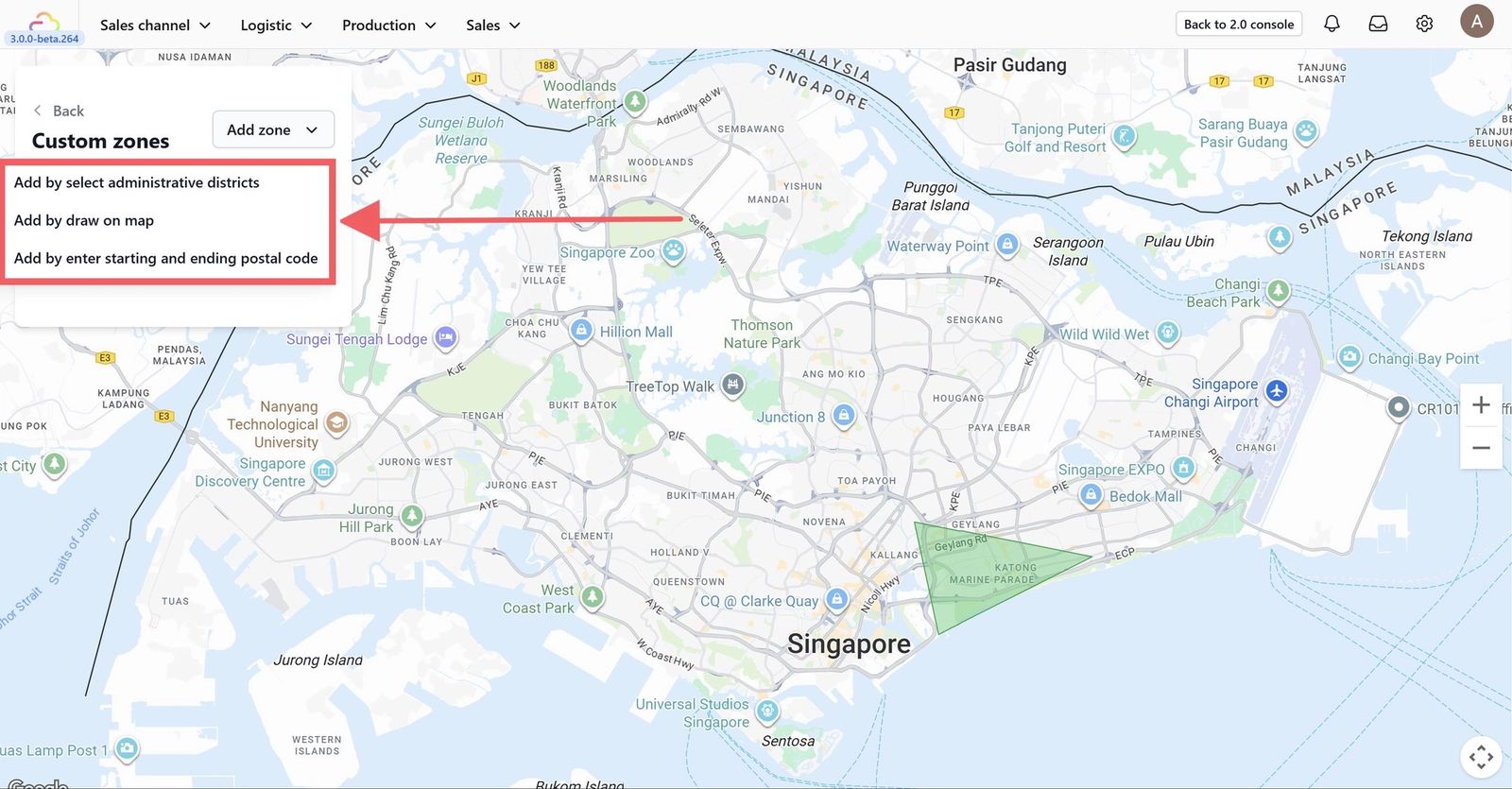This screenshot has width=1512, height=789.
Task: Select Add by select administrative districts
Action: click(x=137, y=182)
